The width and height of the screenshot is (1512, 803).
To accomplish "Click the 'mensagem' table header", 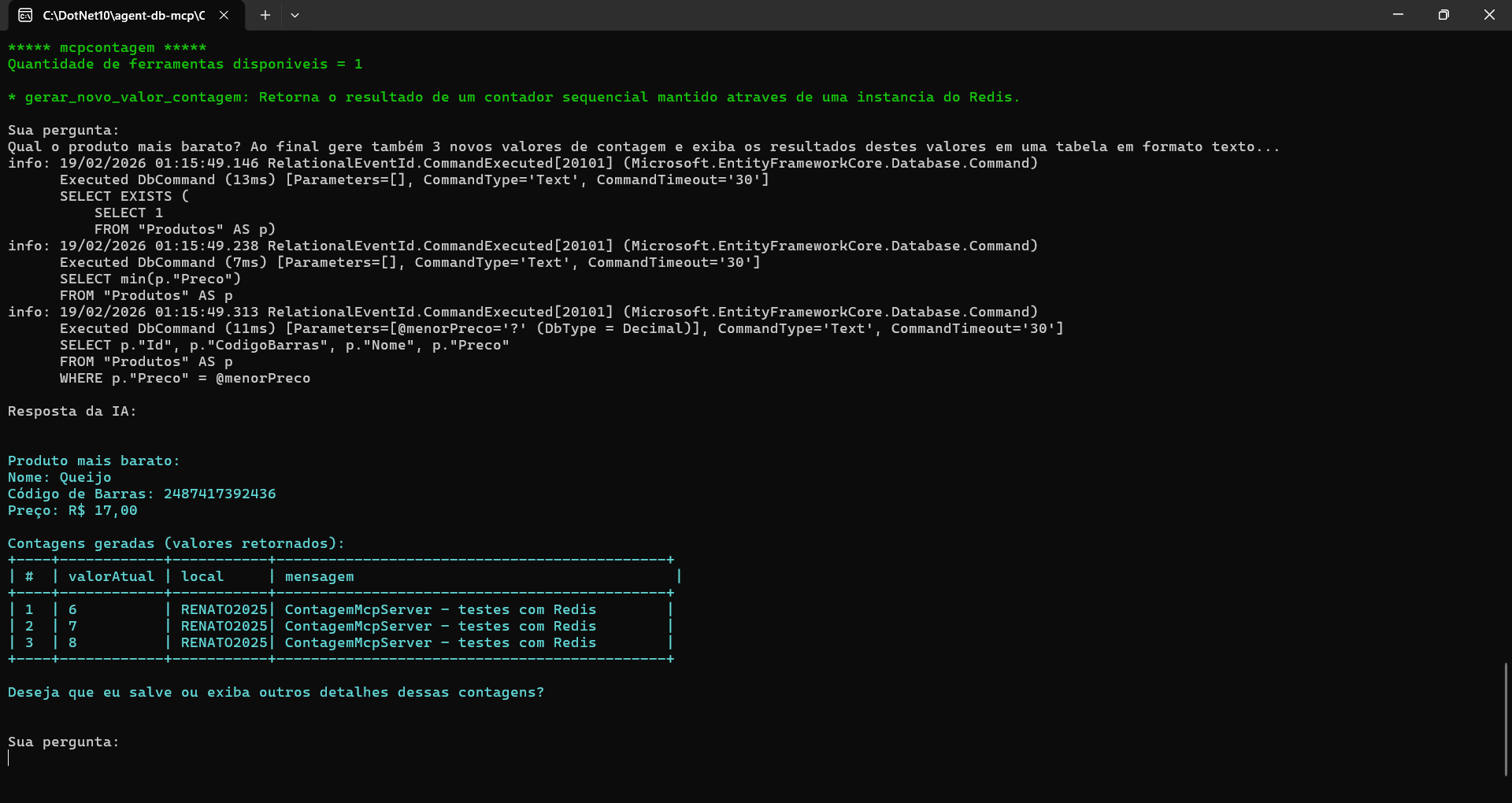I will (x=320, y=576).
